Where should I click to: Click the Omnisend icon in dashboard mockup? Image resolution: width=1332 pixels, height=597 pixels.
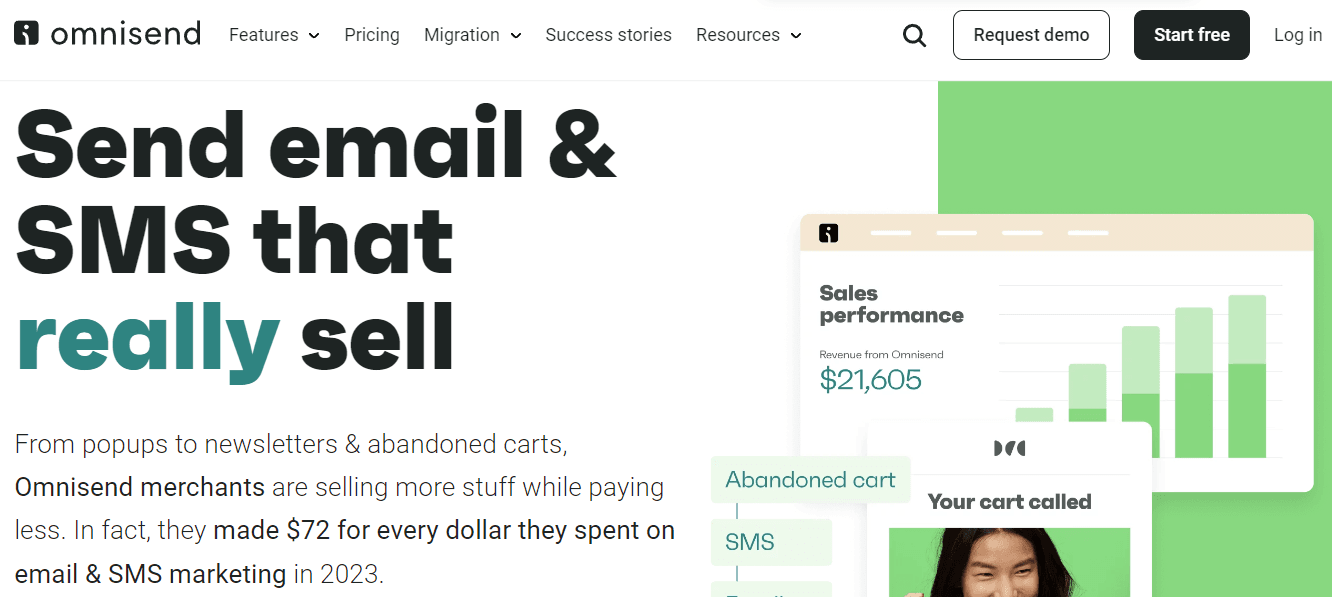[x=828, y=233]
